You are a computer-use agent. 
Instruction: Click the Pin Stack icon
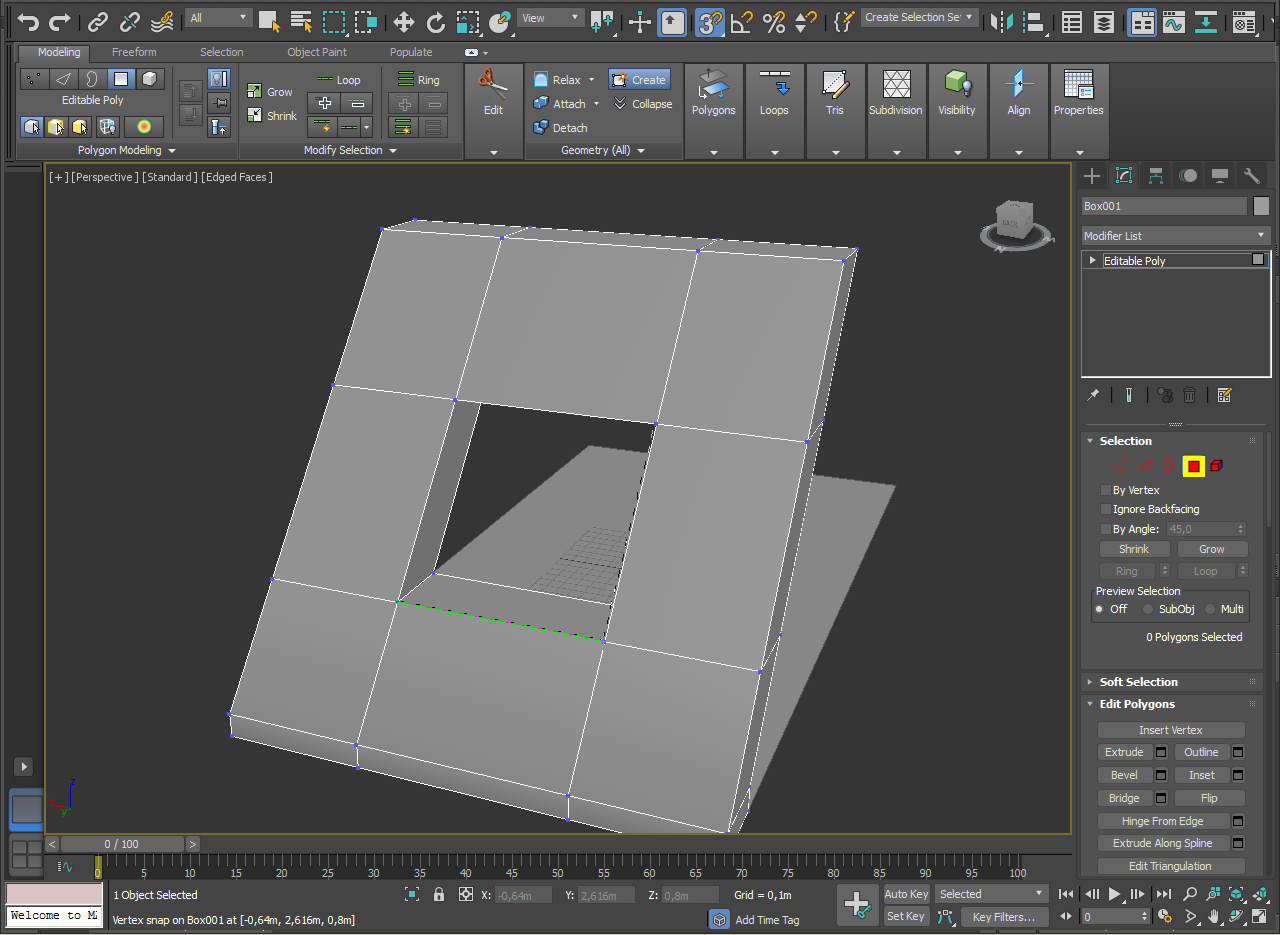tap(1093, 395)
